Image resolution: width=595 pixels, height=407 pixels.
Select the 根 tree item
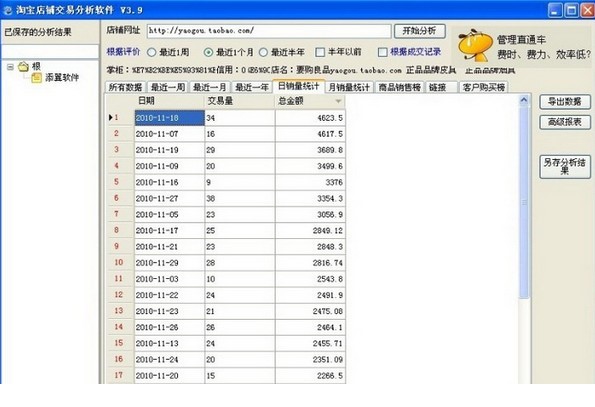pos(36,66)
